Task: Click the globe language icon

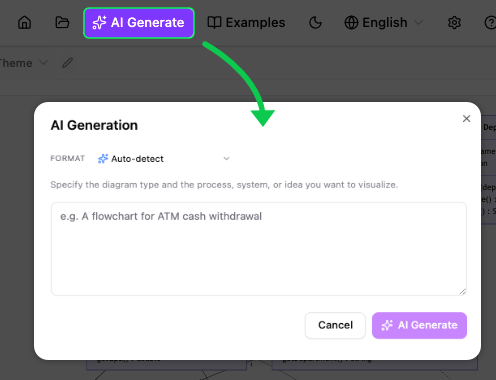Action: click(351, 23)
